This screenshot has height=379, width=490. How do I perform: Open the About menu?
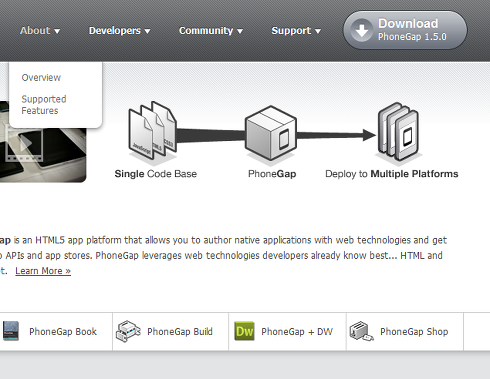(40, 31)
